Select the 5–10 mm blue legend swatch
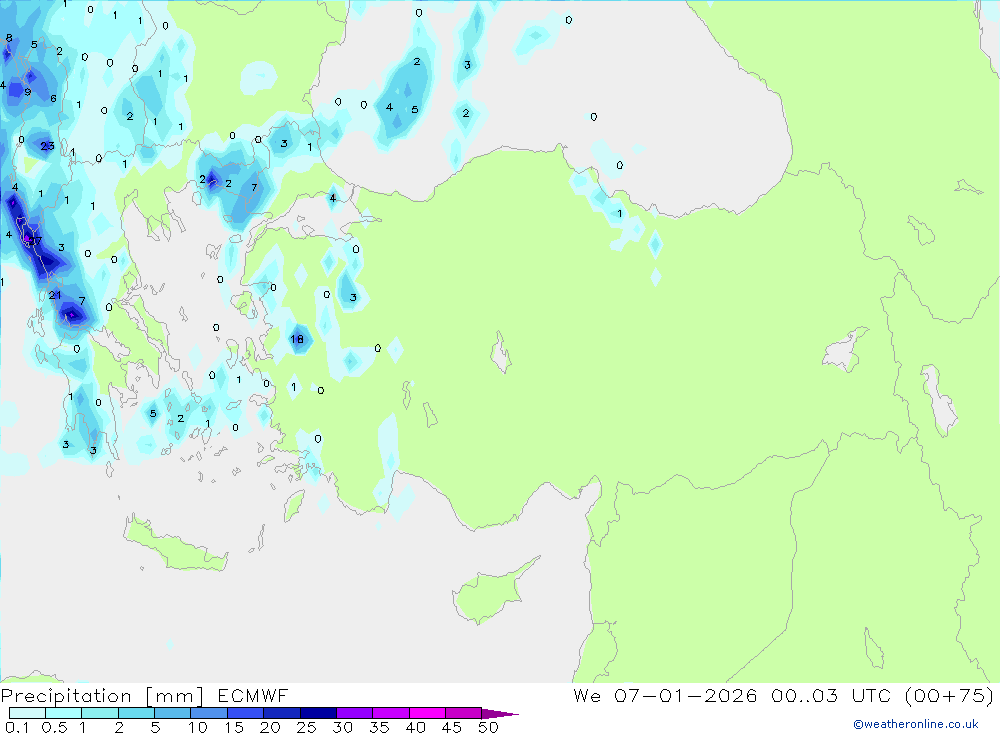Viewport: 1000px width, 733px height. pos(172,713)
